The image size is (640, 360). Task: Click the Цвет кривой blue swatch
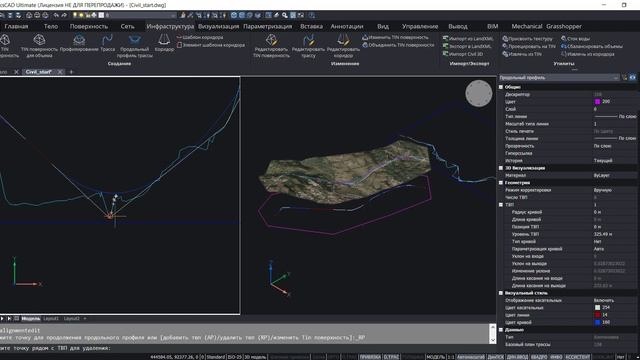coord(597,322)
